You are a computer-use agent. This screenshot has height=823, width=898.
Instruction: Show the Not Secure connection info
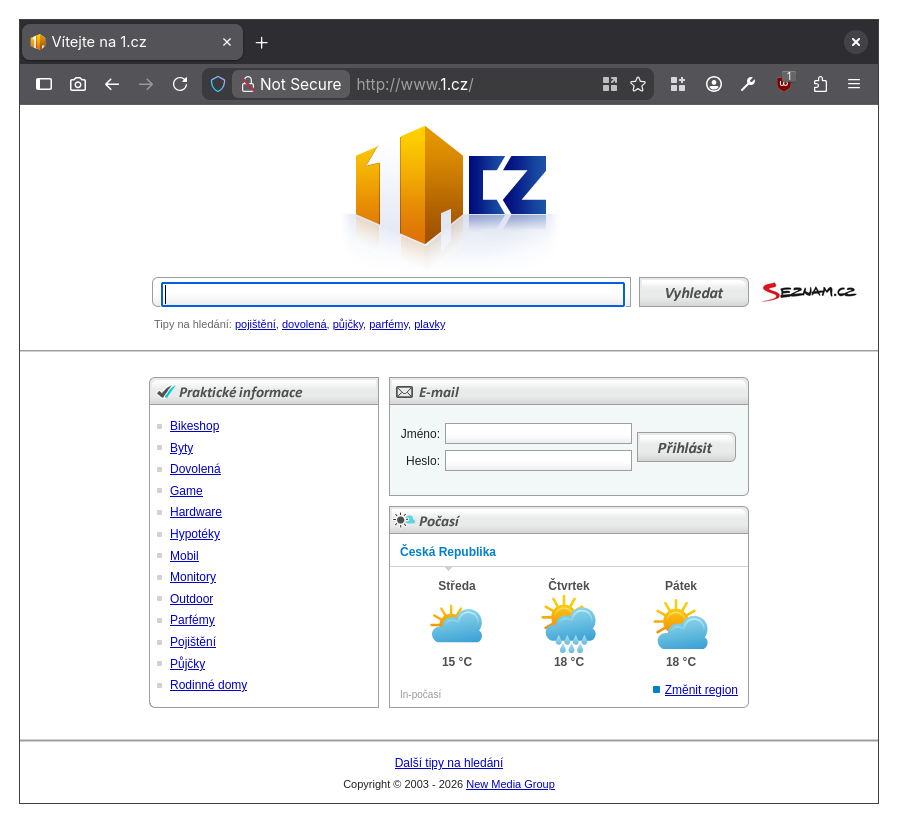tap(291, 84)
